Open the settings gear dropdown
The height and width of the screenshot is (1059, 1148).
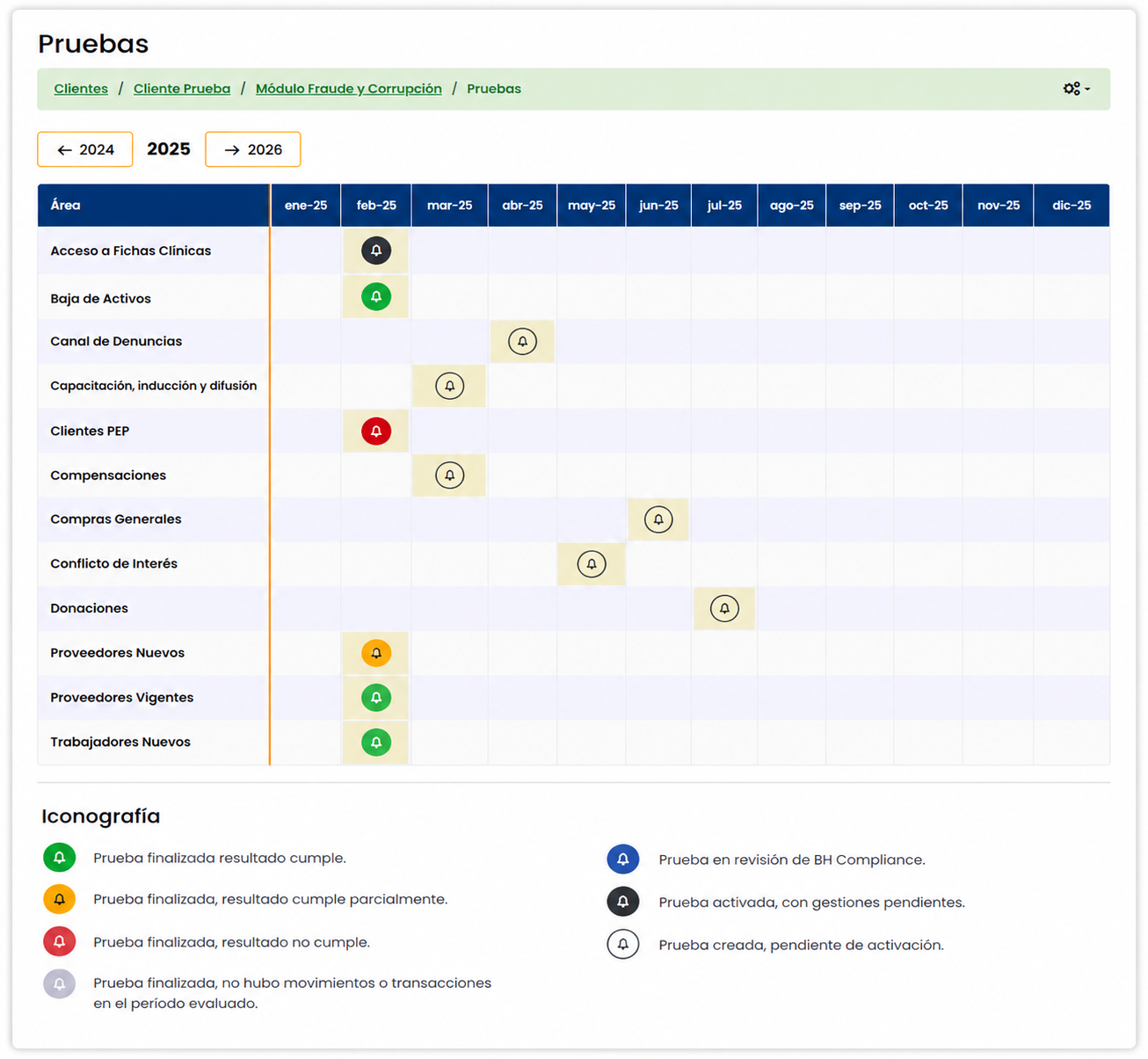point(1076,89)
